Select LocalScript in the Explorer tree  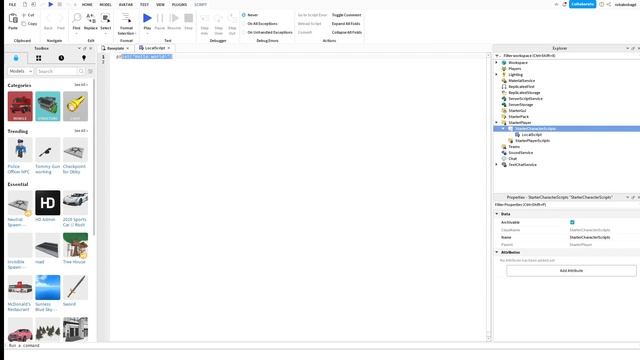531,135
